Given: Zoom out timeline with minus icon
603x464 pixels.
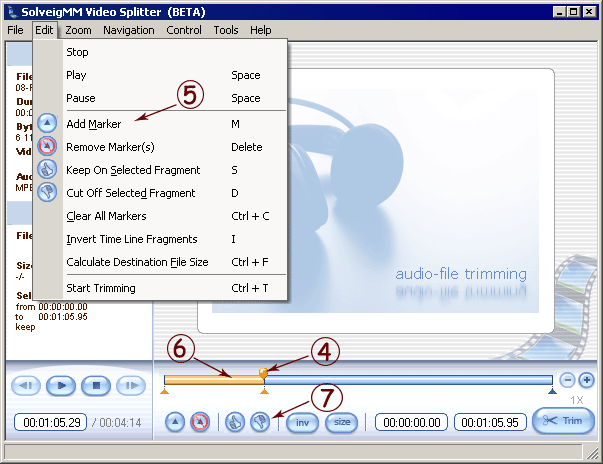Looking at the screenshot, I should [567, 381].
